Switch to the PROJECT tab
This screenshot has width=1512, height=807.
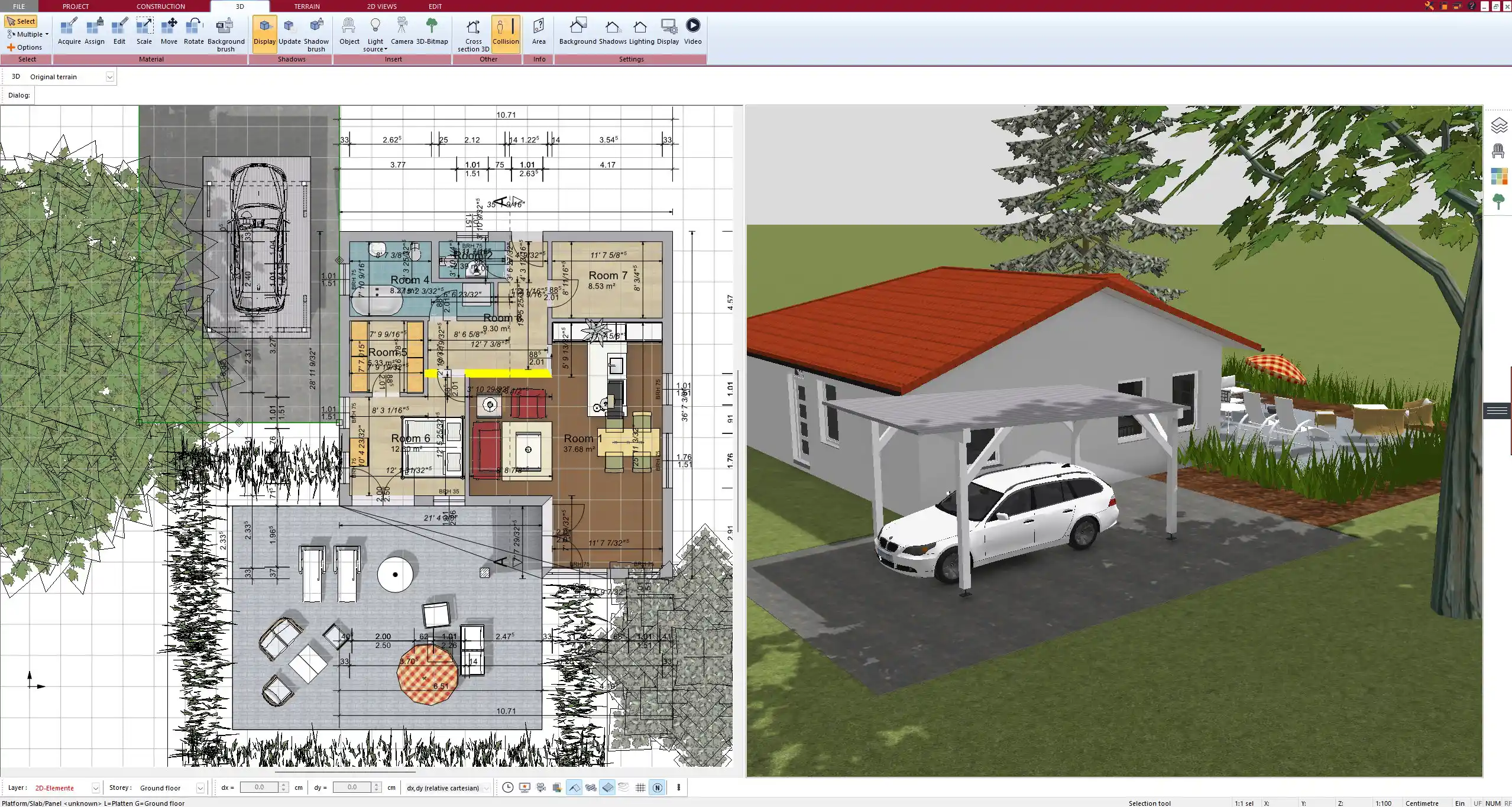pos(76,7)
